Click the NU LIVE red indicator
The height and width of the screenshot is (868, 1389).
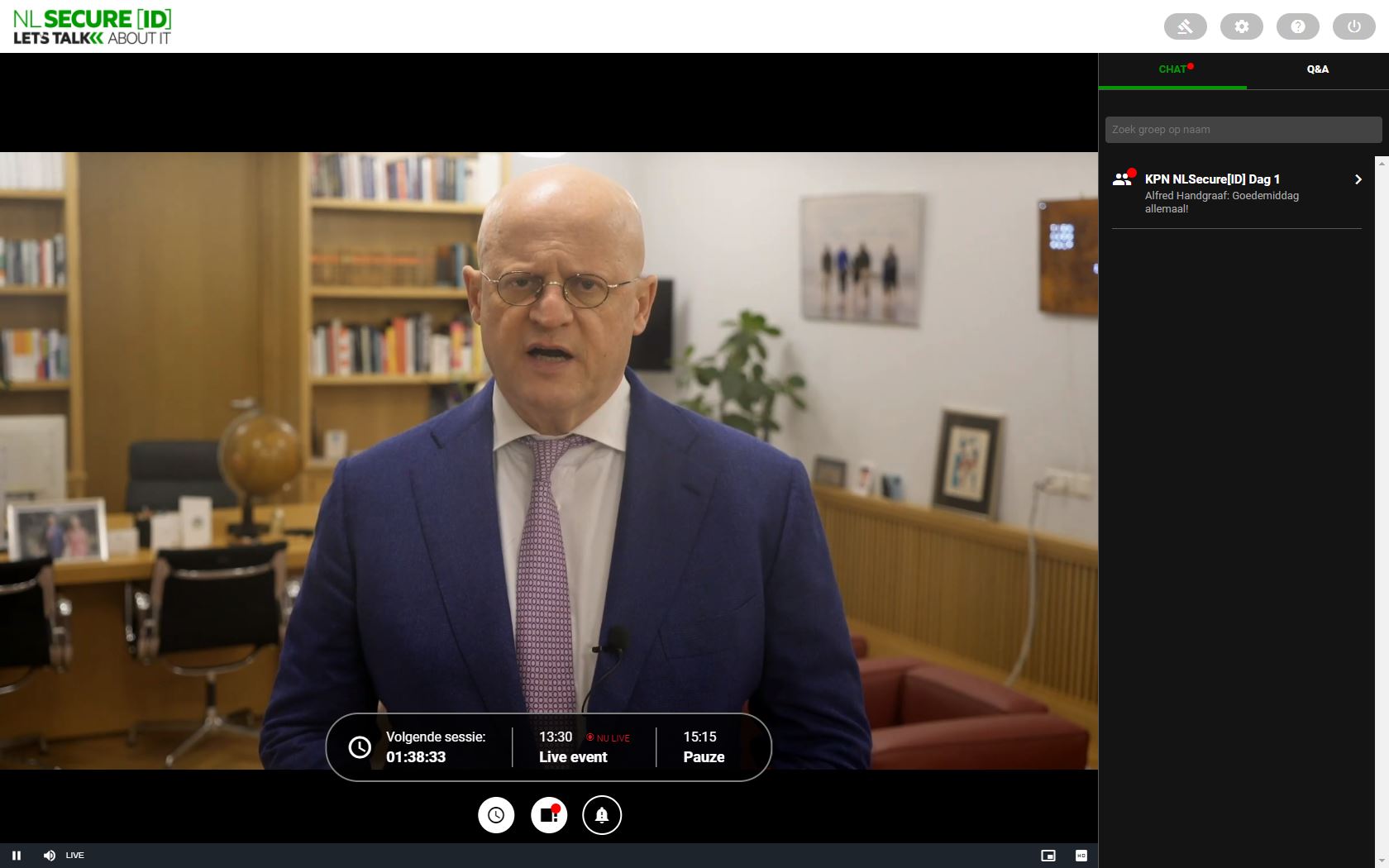click(x=608, y=738)
